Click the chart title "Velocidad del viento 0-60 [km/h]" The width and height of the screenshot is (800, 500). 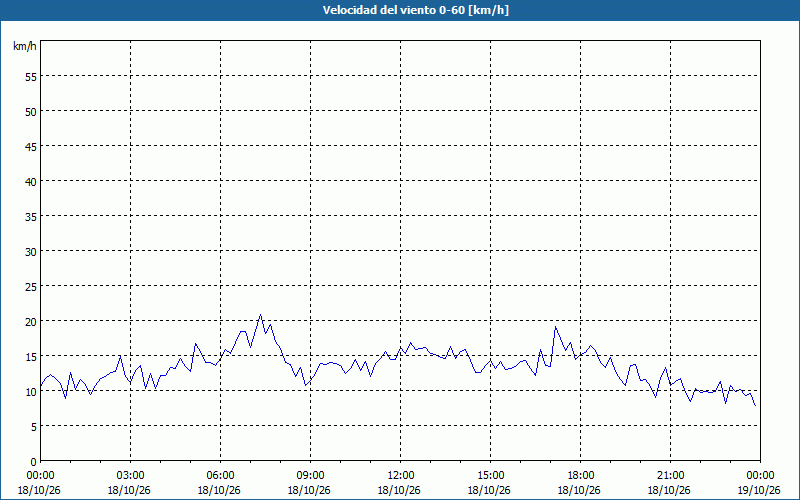click(416, 10)
